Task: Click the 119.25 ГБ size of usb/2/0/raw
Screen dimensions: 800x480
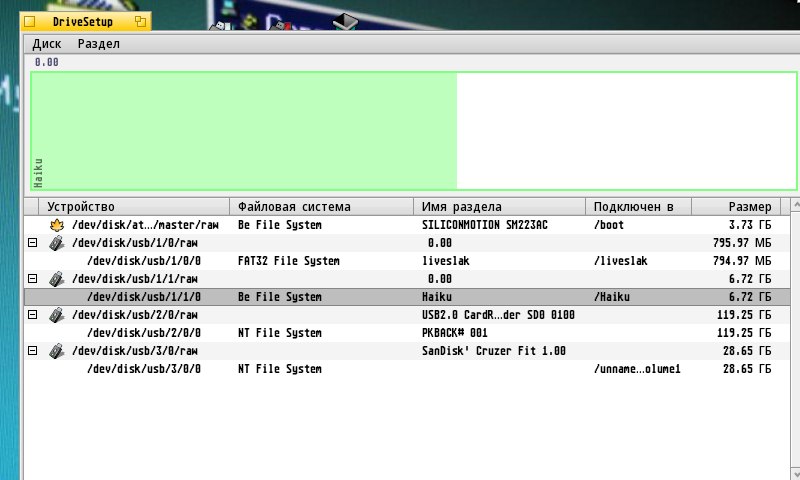Action: [x=744, y=315]
